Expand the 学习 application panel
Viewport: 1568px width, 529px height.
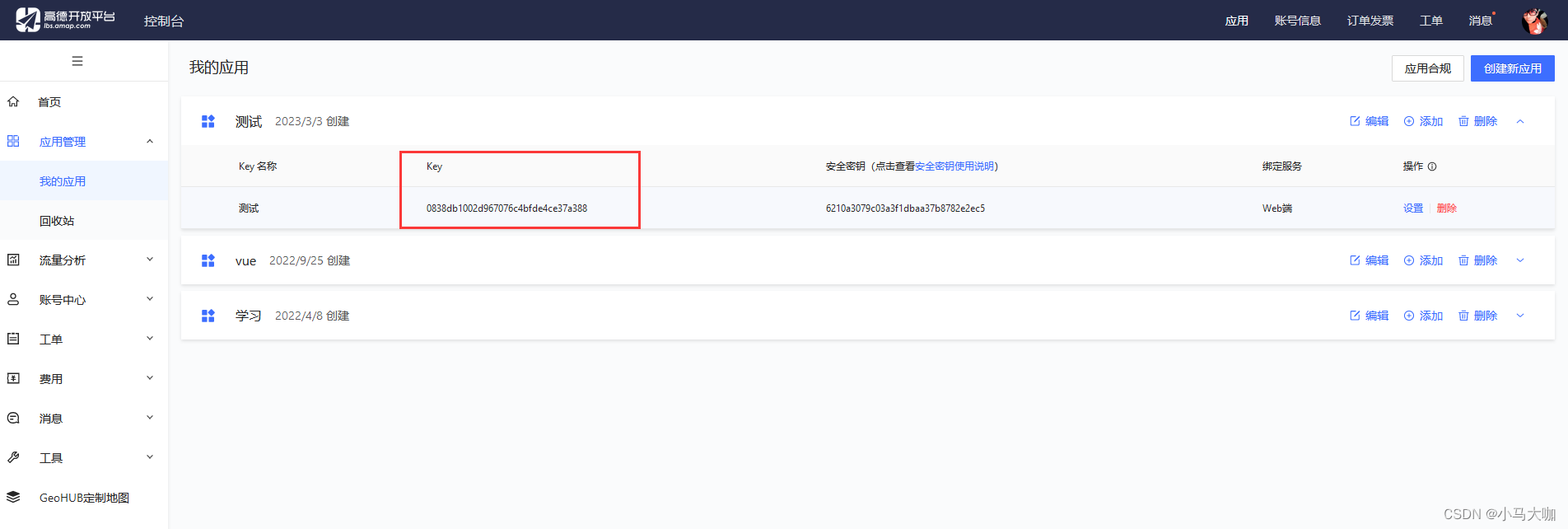pos(1520,316)
